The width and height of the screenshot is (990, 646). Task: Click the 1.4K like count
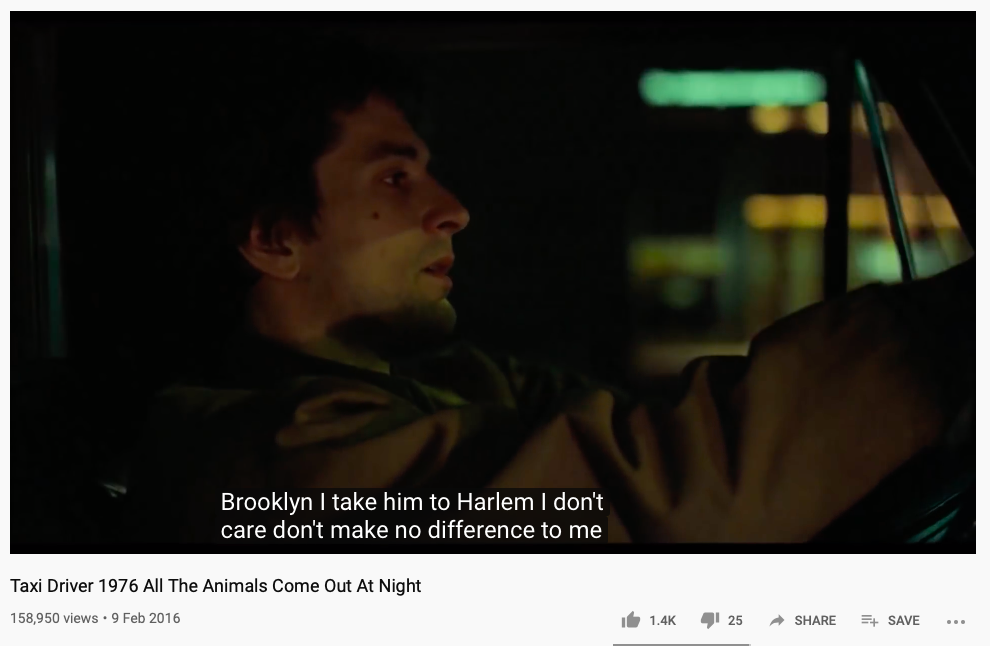(x=662, y=621)
